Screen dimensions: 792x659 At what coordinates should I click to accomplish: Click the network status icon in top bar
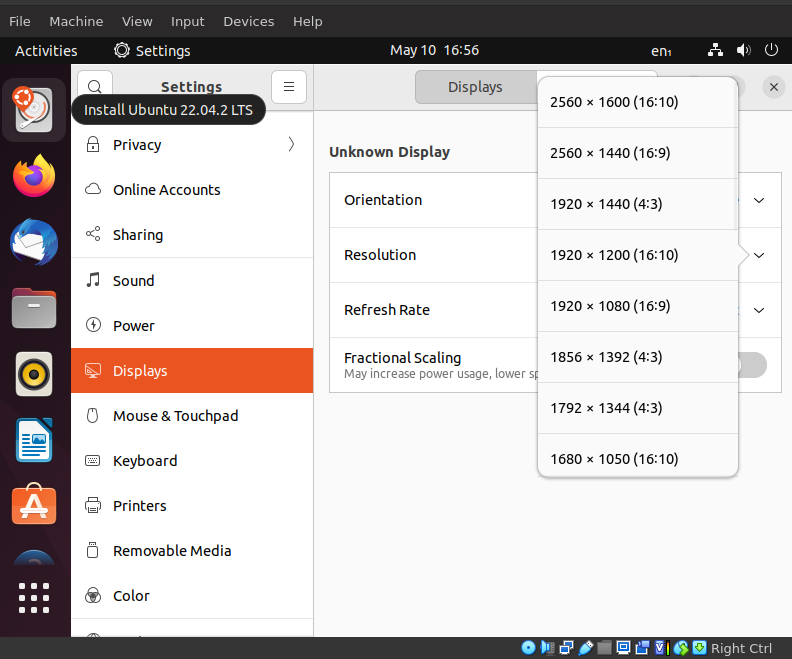(x=715, y=50)
